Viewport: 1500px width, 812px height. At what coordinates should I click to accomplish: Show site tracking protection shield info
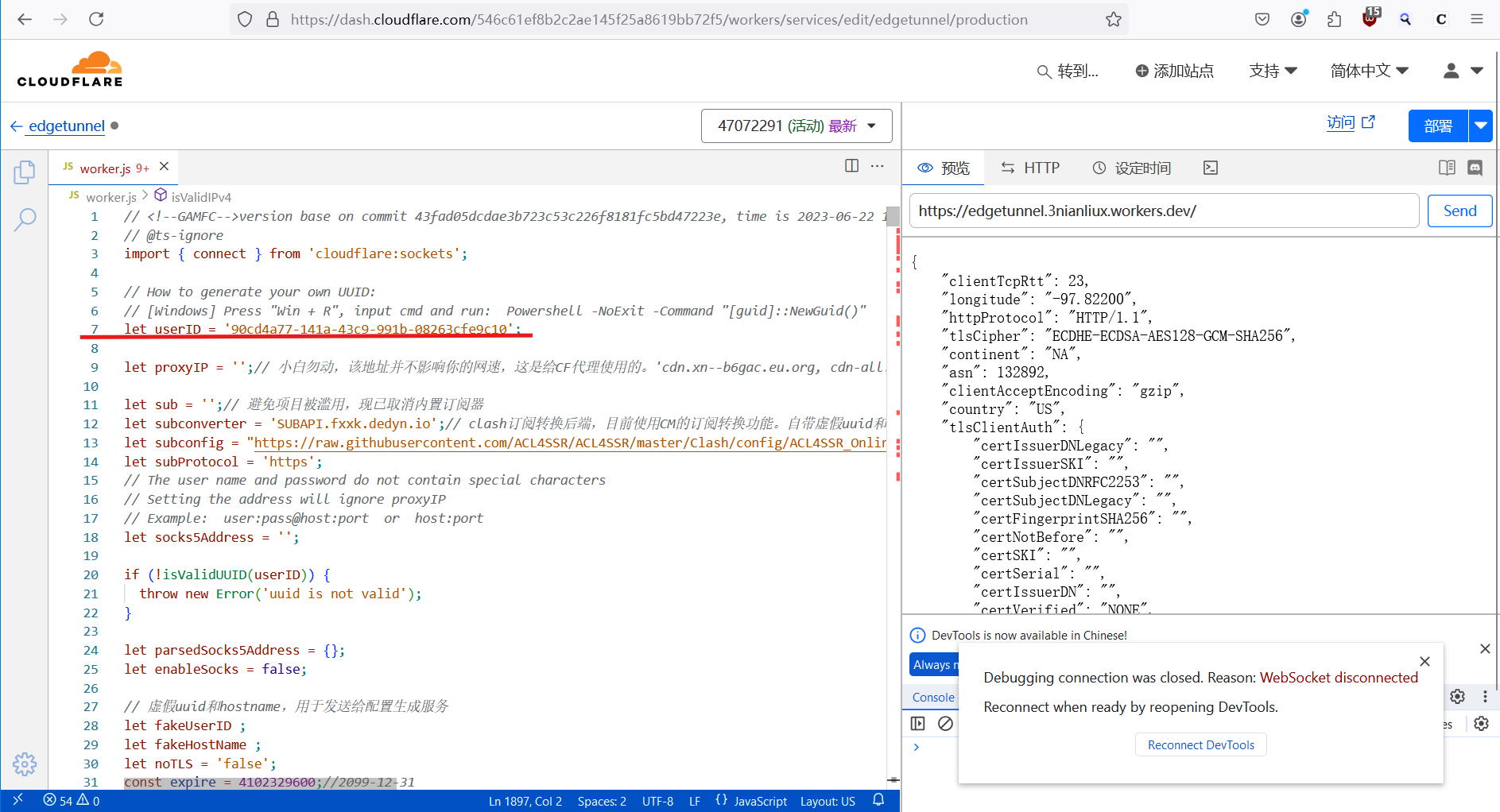click(x=245, y=19)
